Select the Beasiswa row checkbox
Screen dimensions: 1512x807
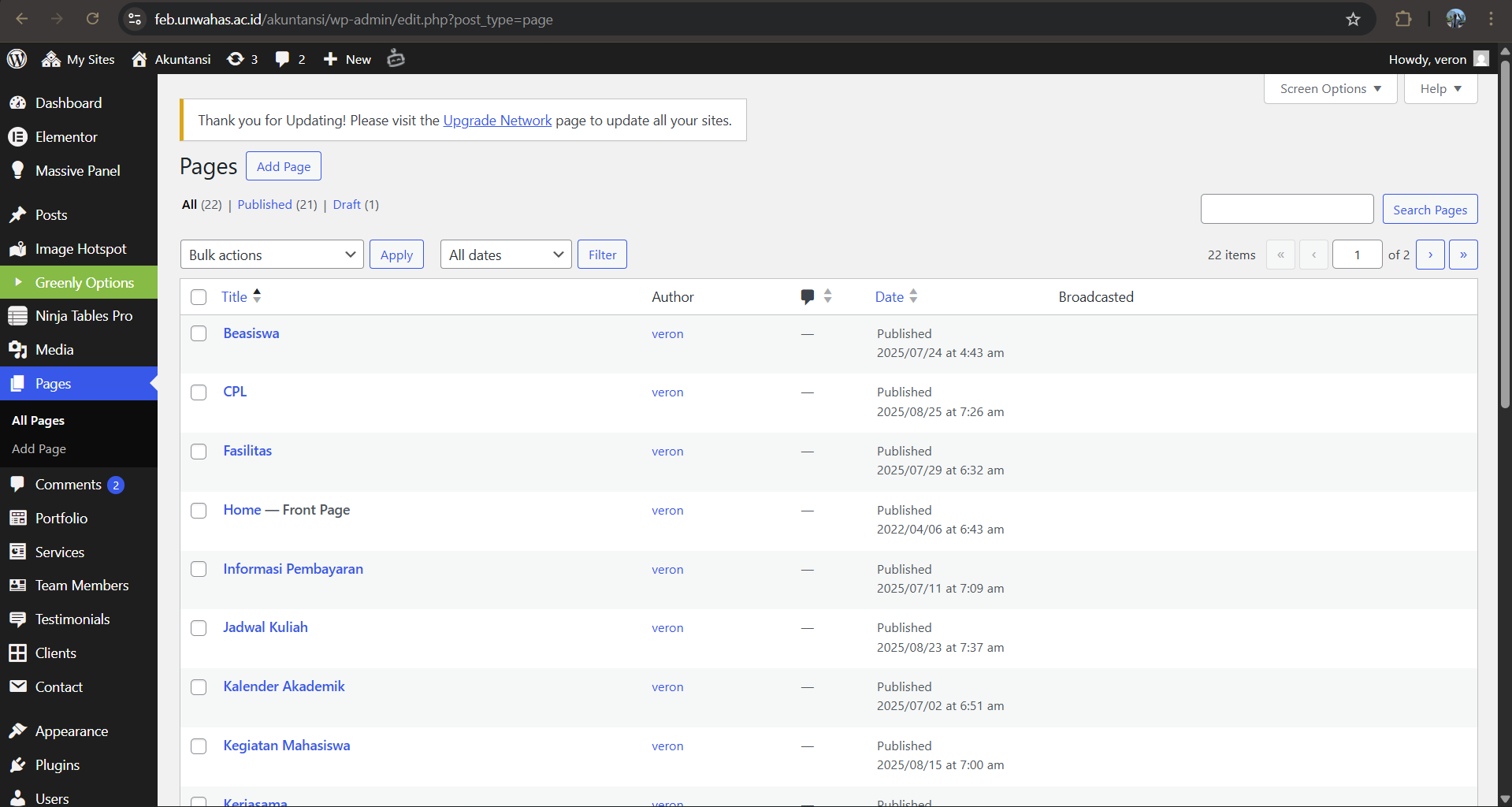(x=199, y=333)
